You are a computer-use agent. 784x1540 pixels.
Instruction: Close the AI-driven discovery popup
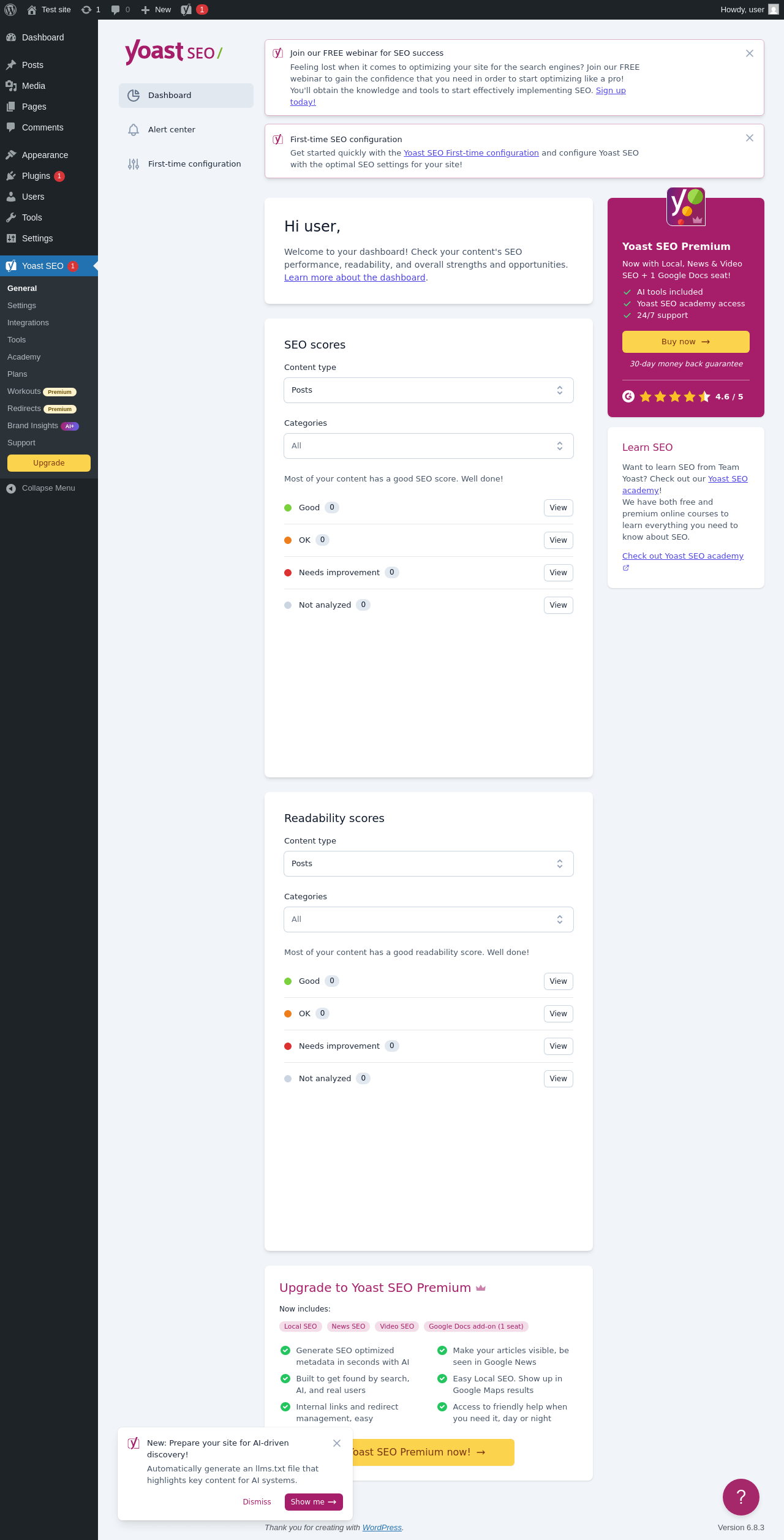(337, 1443)
